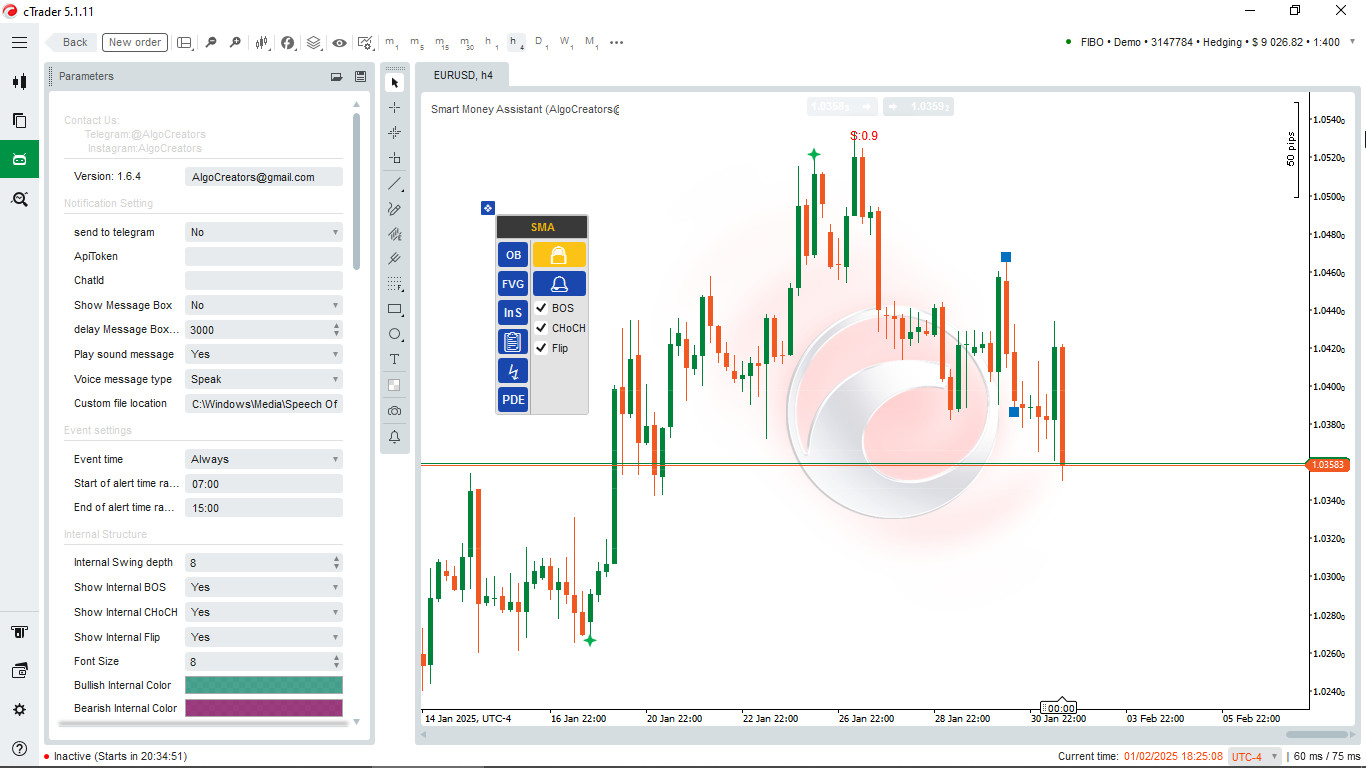Uncheck the BOS checkbox
Image resolution: width=1366 pixels, height=768 pixels.
point(541,308)
